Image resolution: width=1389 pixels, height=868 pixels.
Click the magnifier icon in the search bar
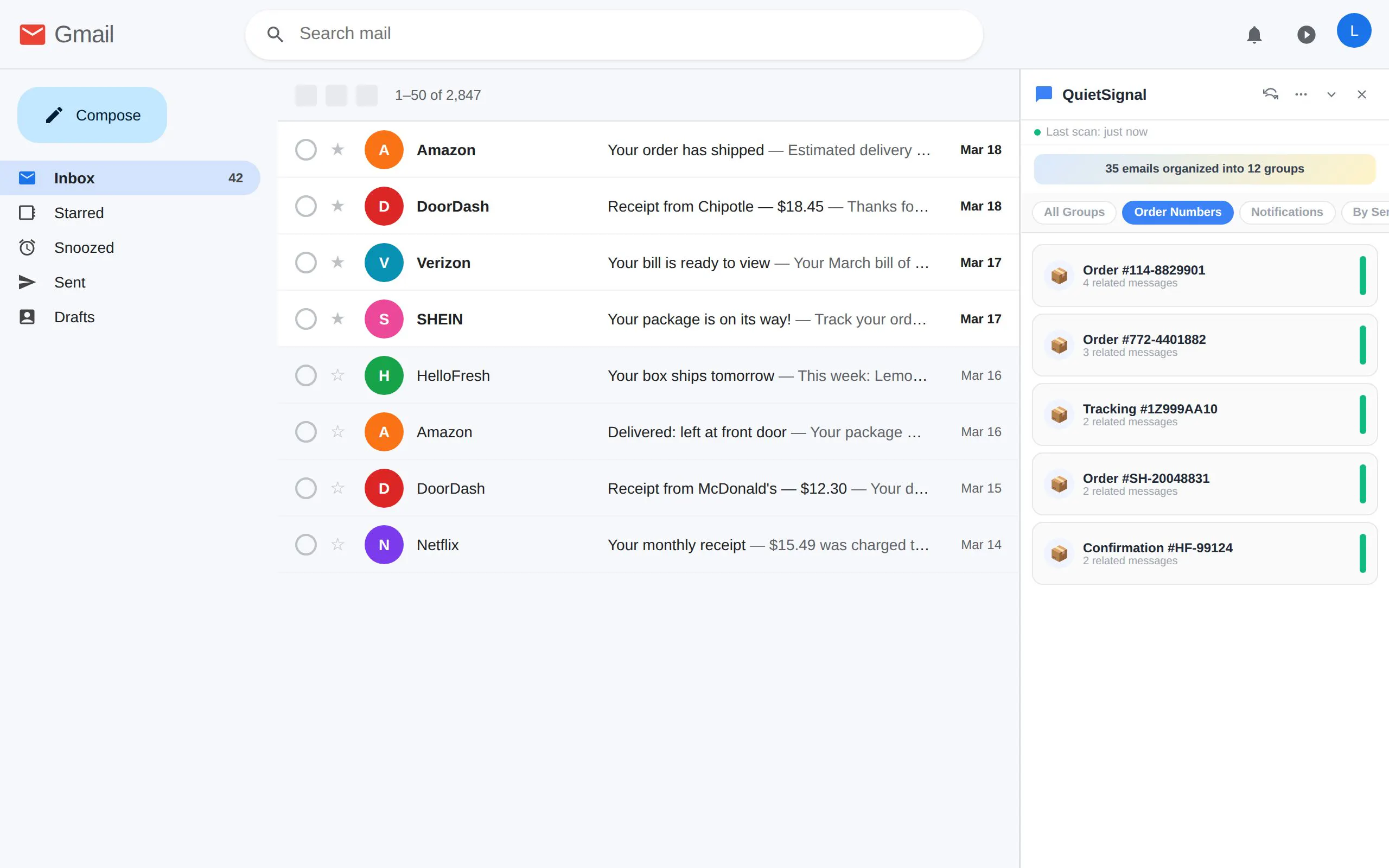(275, 34)
